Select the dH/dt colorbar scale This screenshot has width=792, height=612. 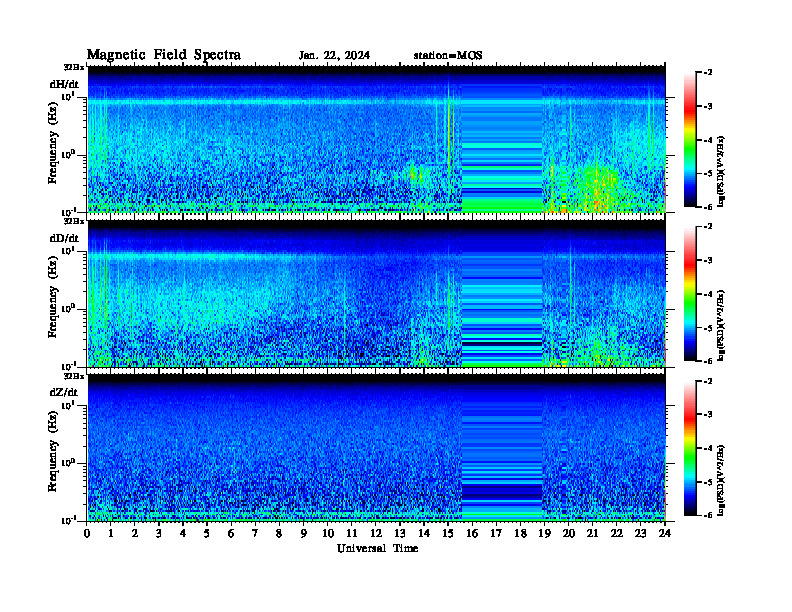[690, 139]
